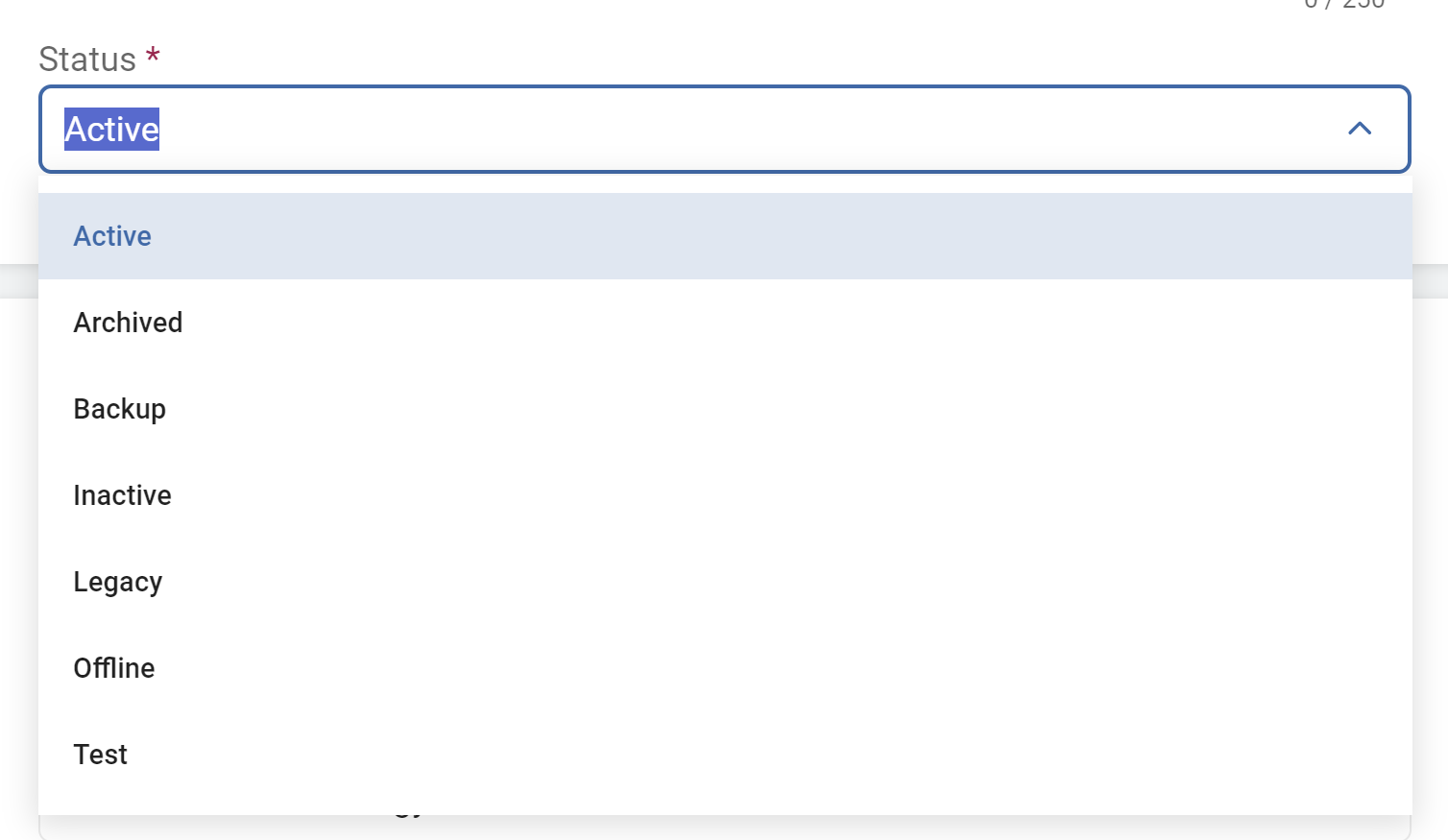Click the red required asterisk beside Status
Image resolution: width=1448 pixels, height=840 pixels.
153,56
